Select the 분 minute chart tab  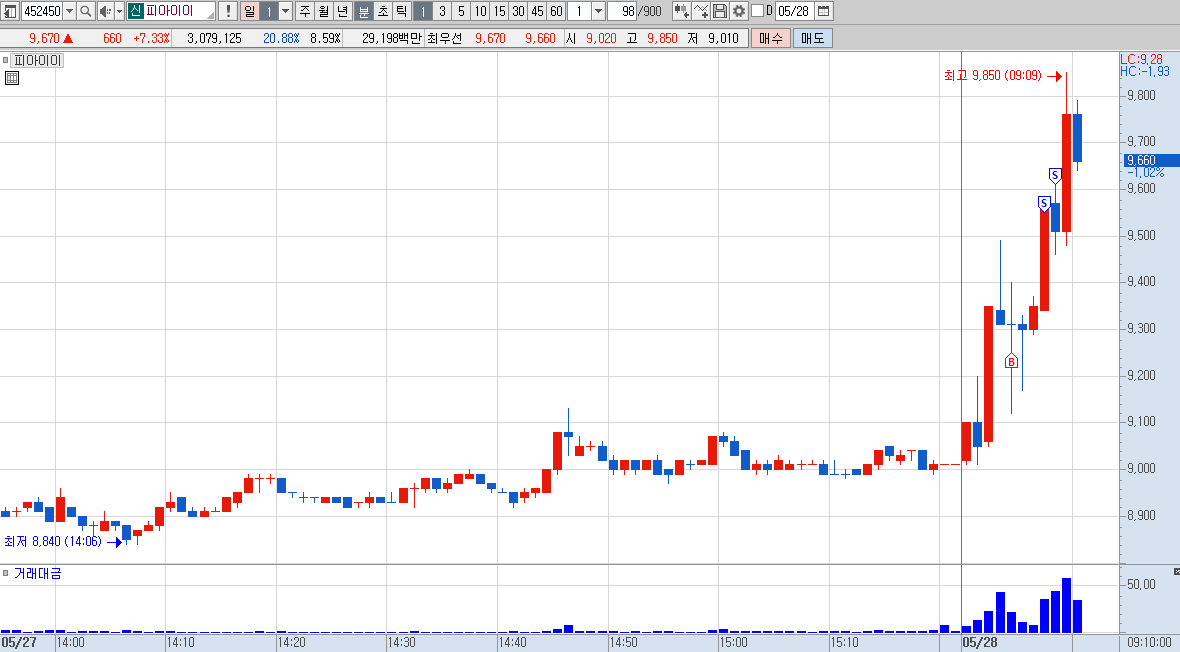point(363,11)
